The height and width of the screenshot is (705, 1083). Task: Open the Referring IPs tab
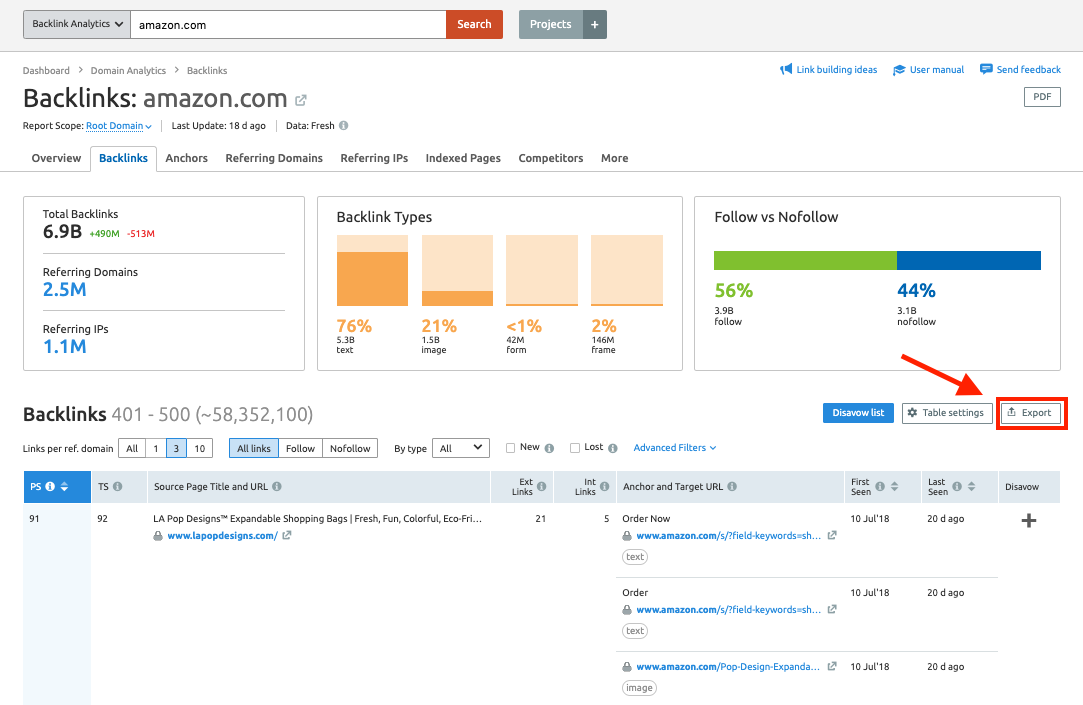click(x=374, y=158)
